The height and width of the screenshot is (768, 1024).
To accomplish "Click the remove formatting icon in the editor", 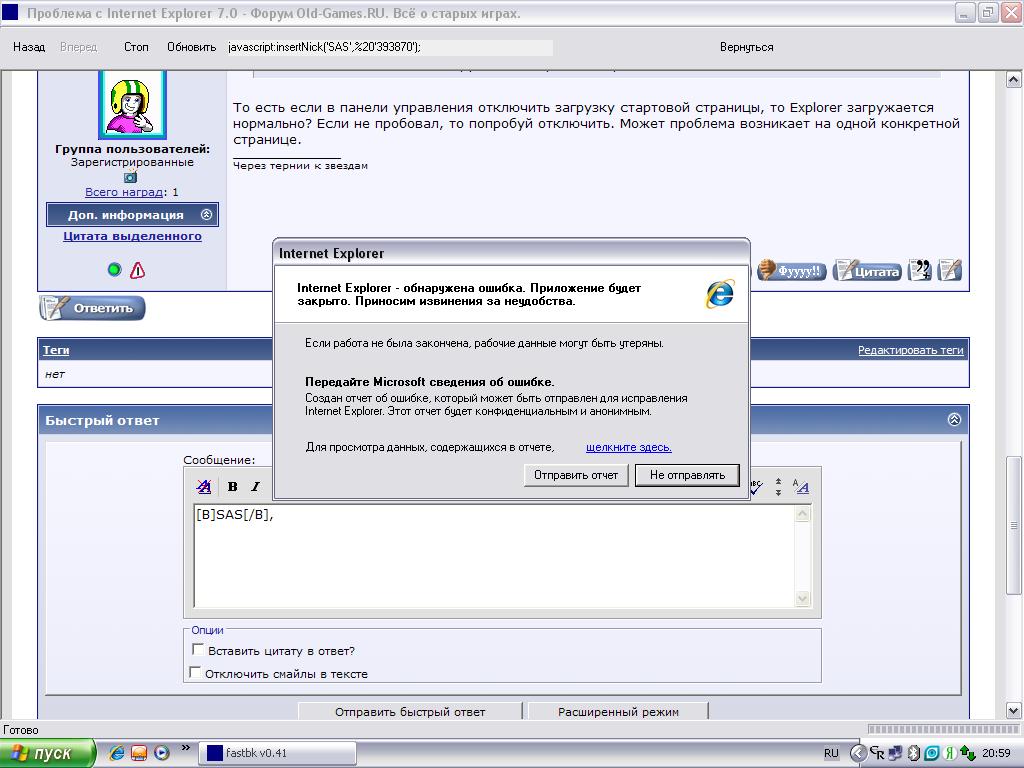I will click(204, 487).
